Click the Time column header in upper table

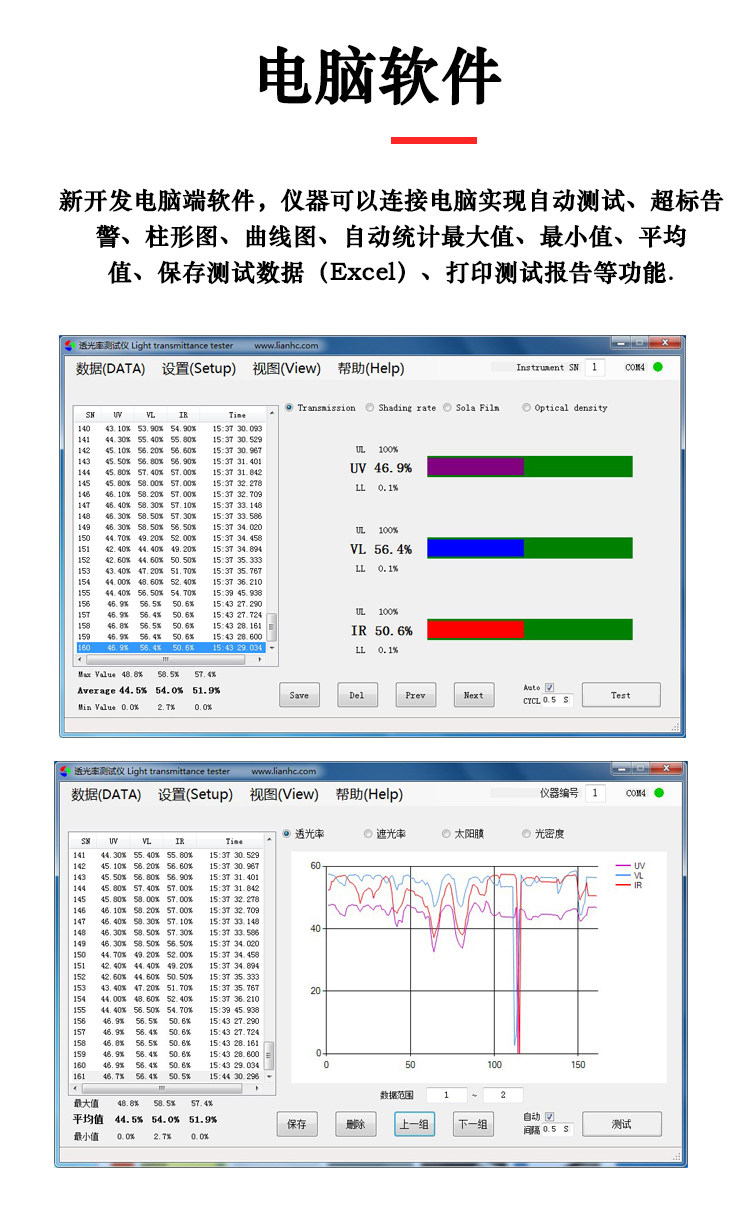pyautogui.click(x=236, y=414)
